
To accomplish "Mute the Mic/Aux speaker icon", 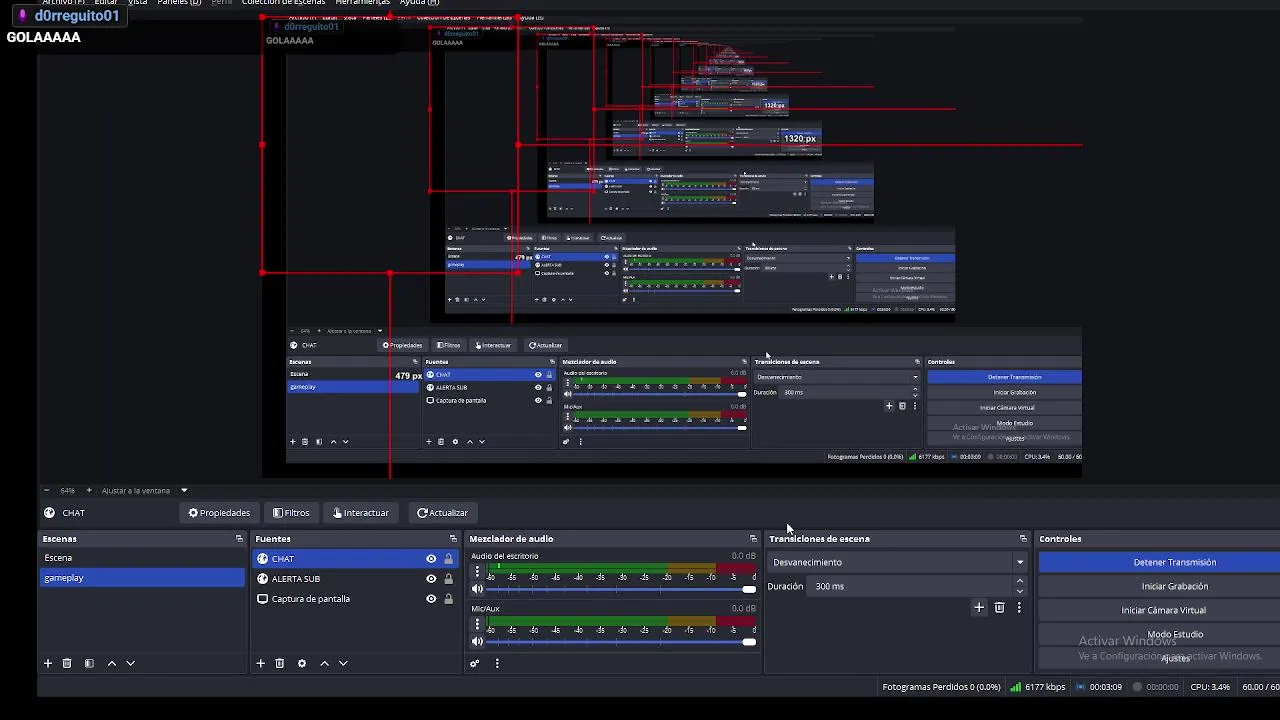I will (x=477, y=642).
